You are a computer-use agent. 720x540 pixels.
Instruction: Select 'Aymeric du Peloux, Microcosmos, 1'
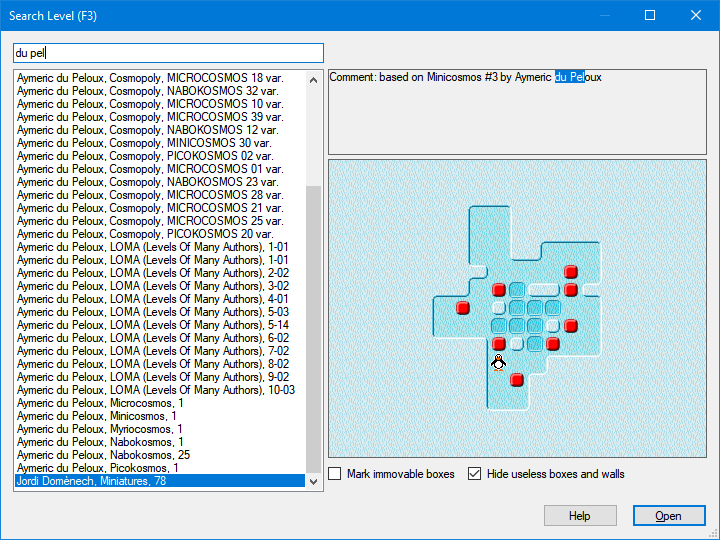160,403
